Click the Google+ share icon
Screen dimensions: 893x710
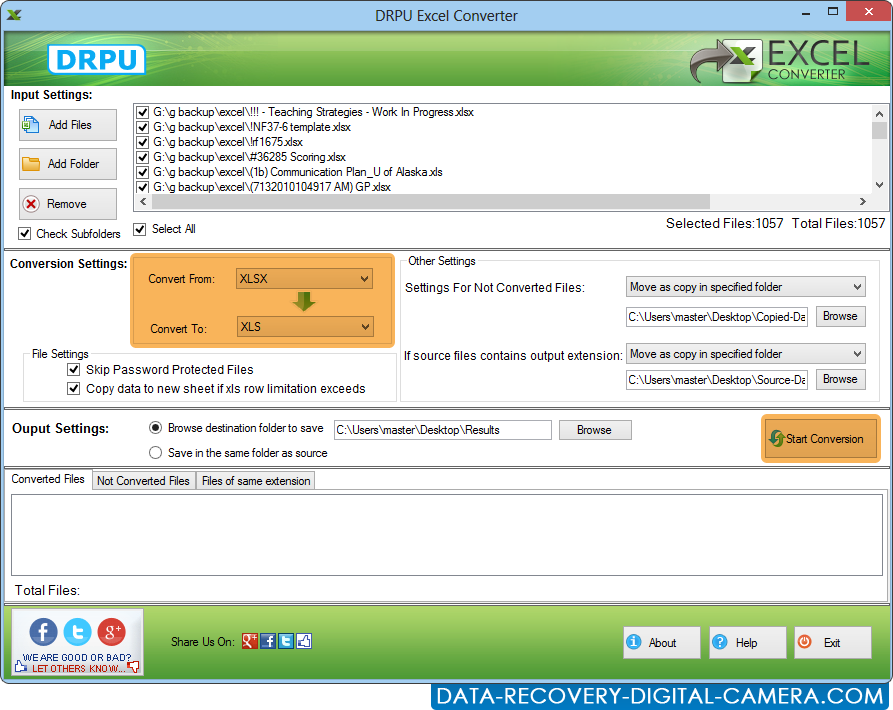click(111, 631)
